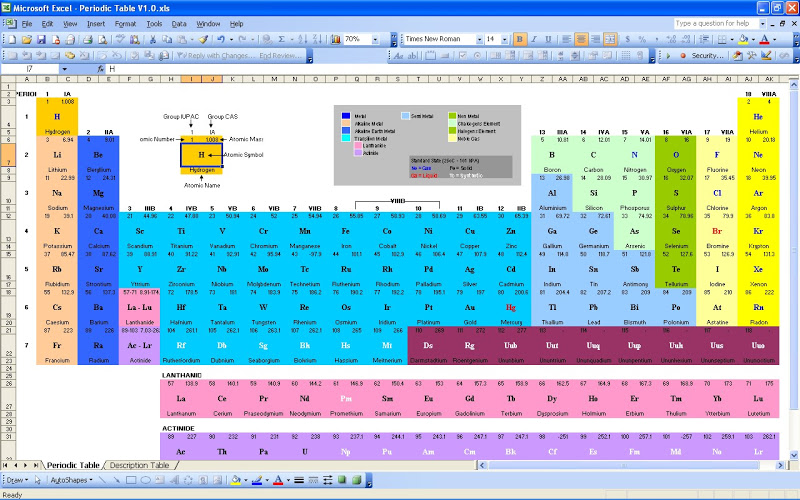This screenshot has width=800, height=500.
Task: Open the Zoom 70% dropdown
Action: pos(375,39)
